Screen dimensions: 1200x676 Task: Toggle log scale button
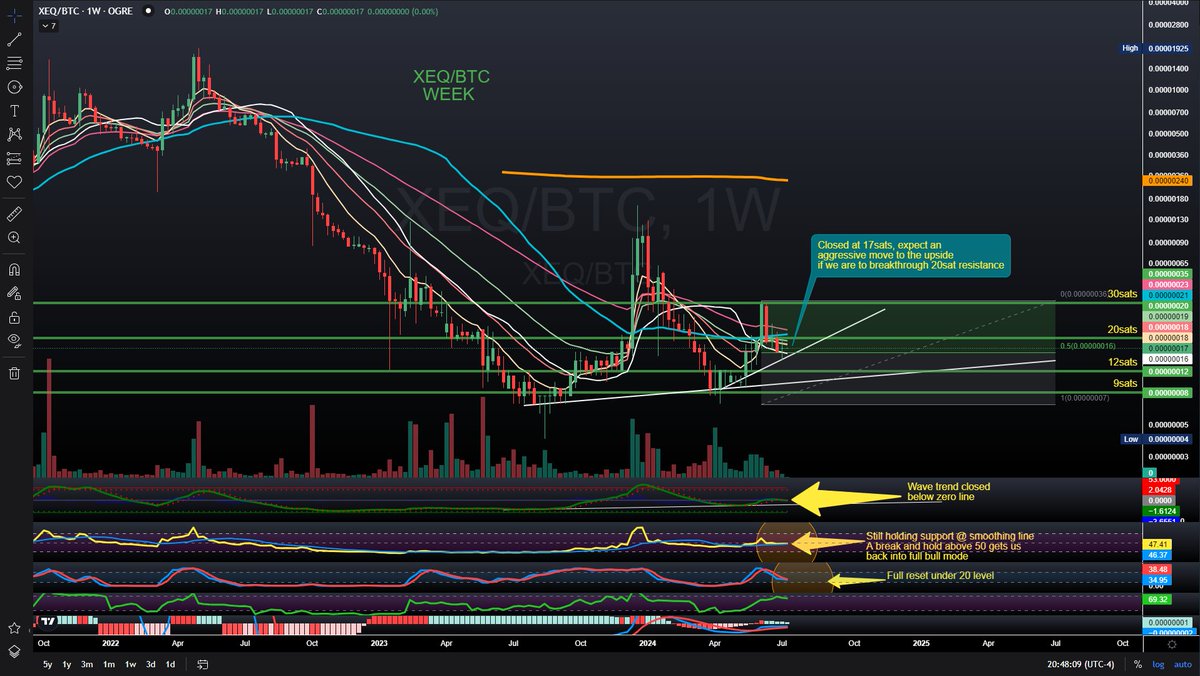tap(1158, 665)
